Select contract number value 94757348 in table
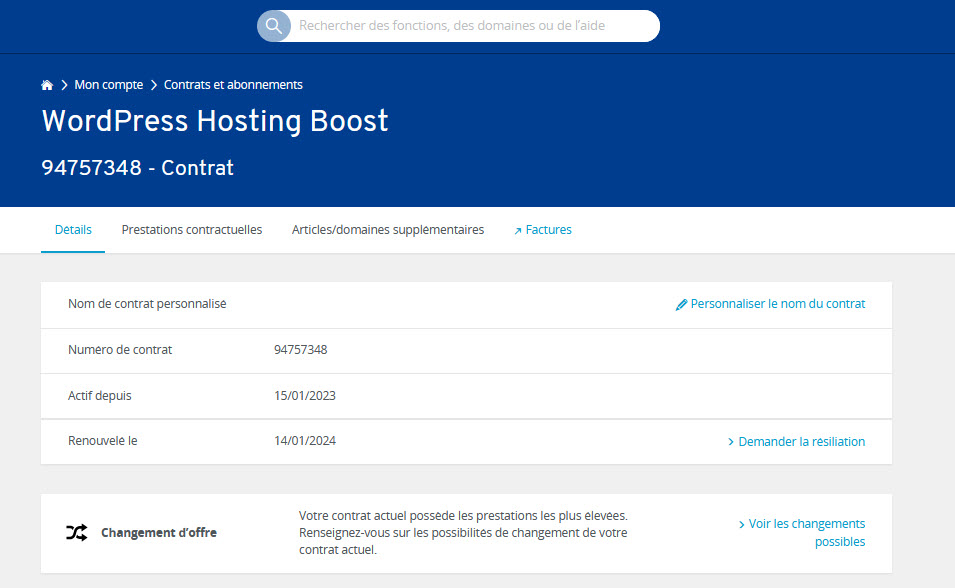 tap(301, 350)
